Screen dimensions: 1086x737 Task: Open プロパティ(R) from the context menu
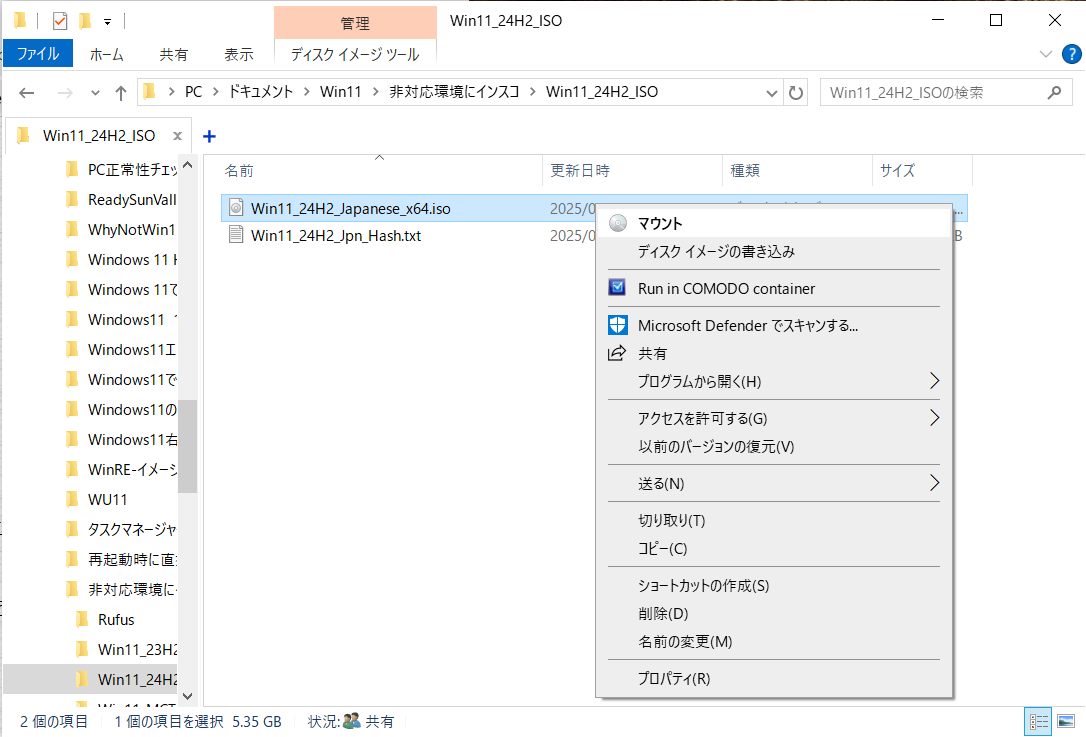774,679
